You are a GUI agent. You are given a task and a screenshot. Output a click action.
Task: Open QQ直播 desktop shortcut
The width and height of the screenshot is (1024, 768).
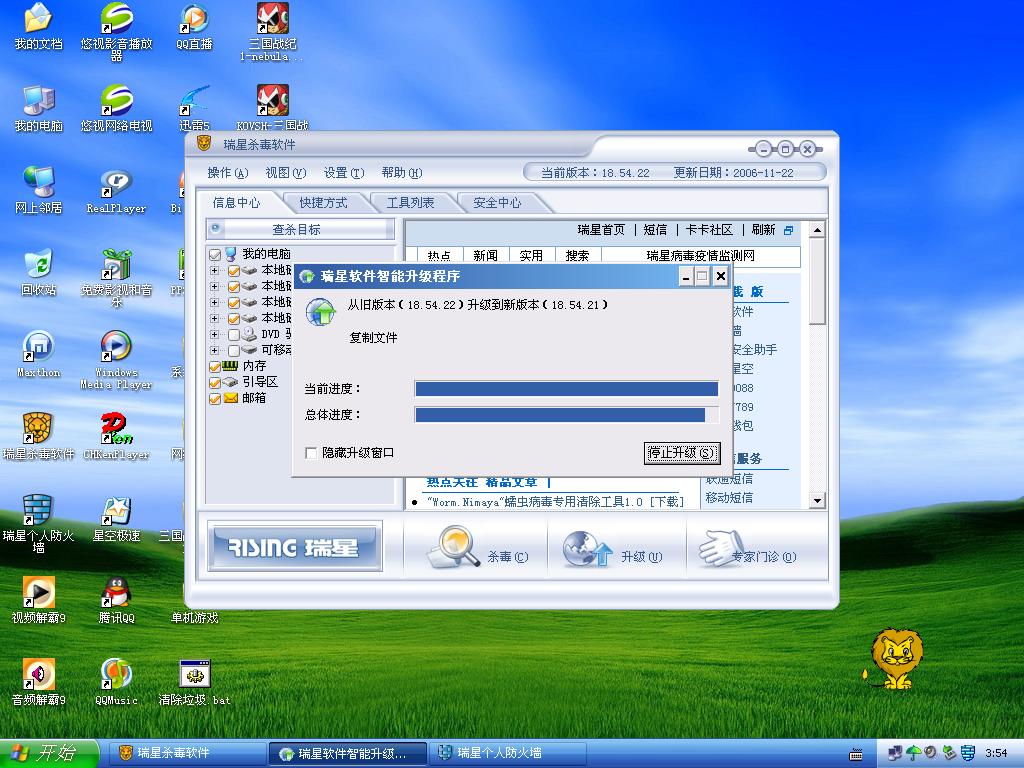click(194, 26)
